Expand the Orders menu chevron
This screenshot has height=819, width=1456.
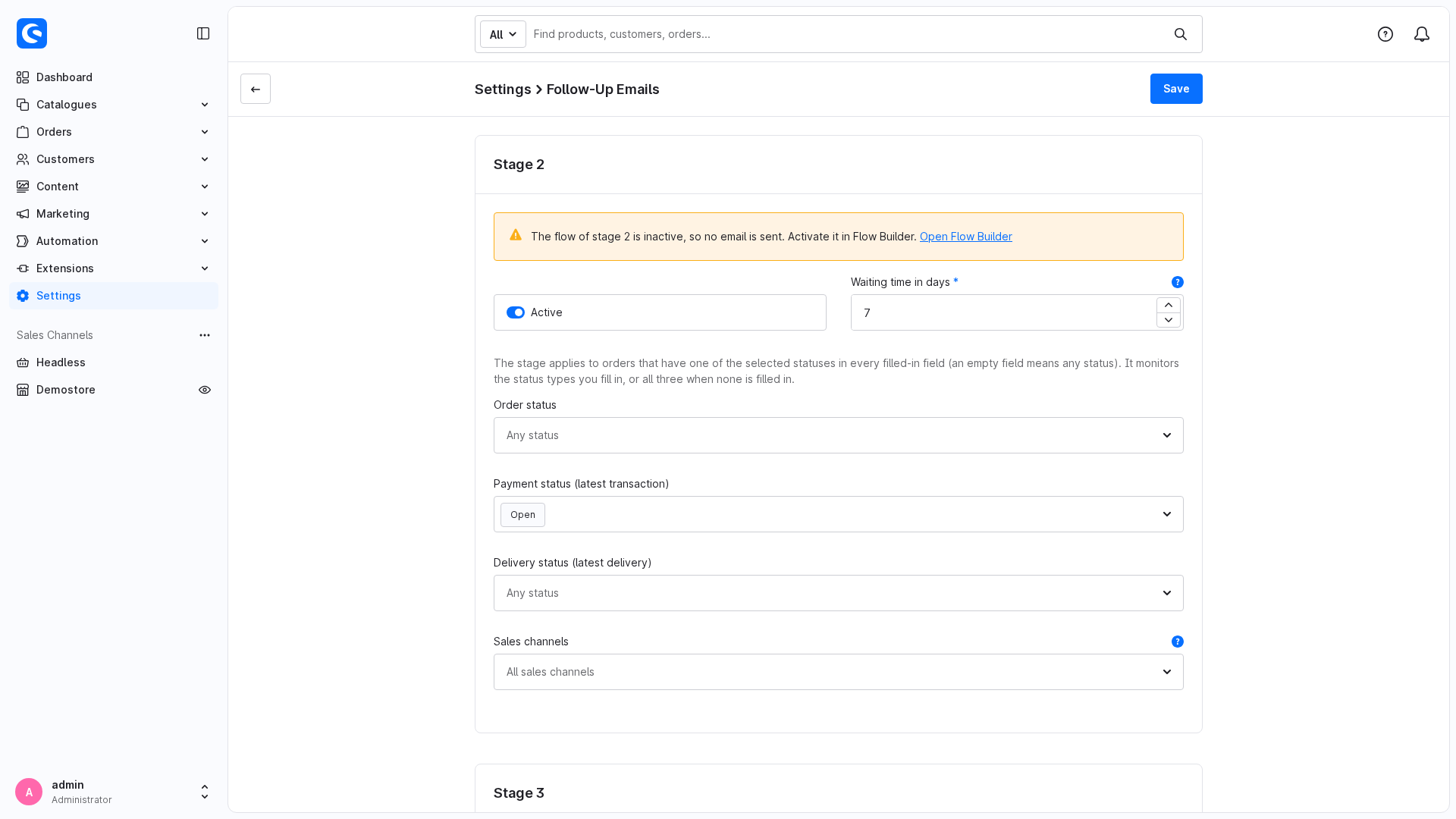pos(205,132)
